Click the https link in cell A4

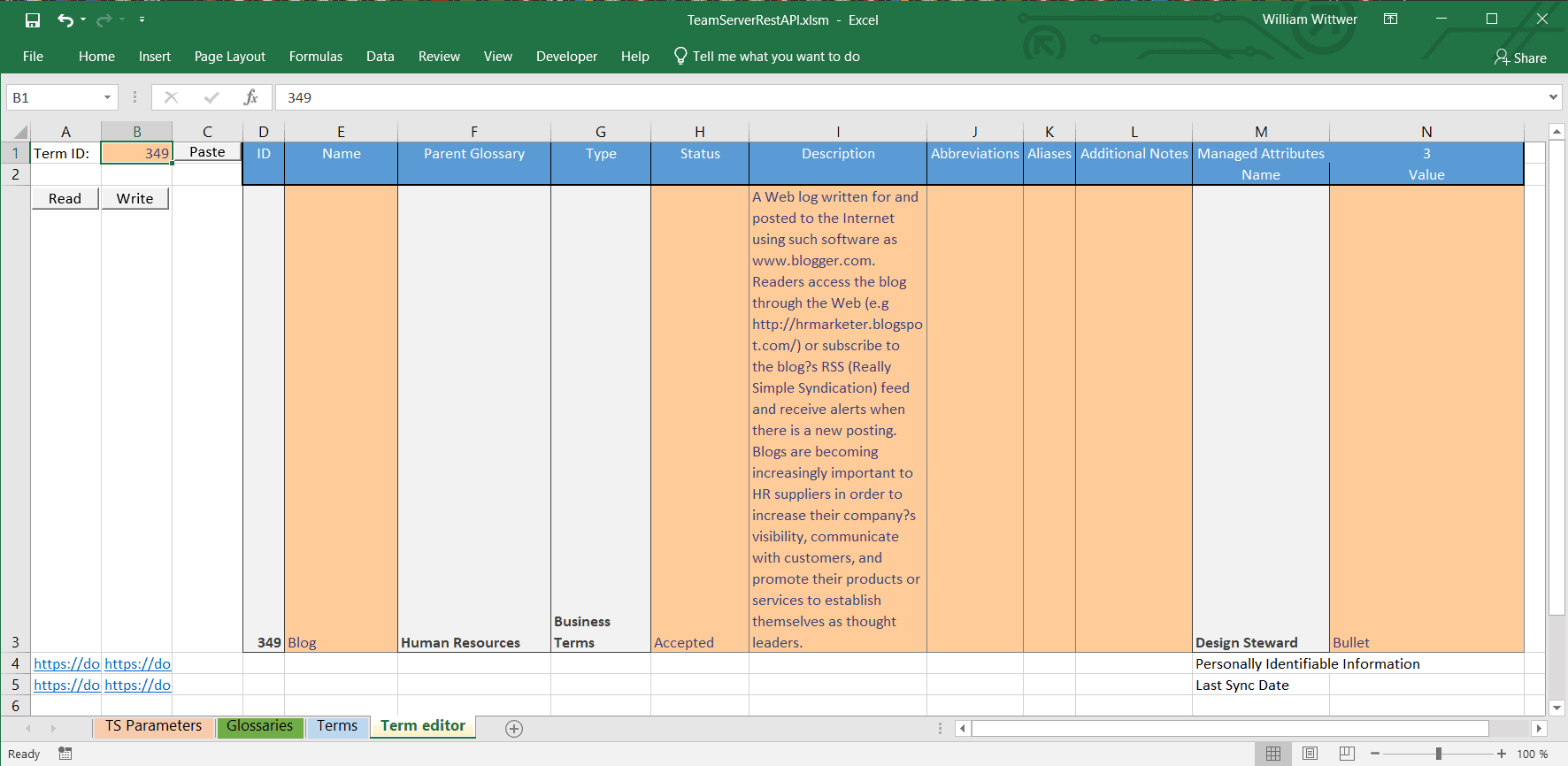tap(66, 663)
